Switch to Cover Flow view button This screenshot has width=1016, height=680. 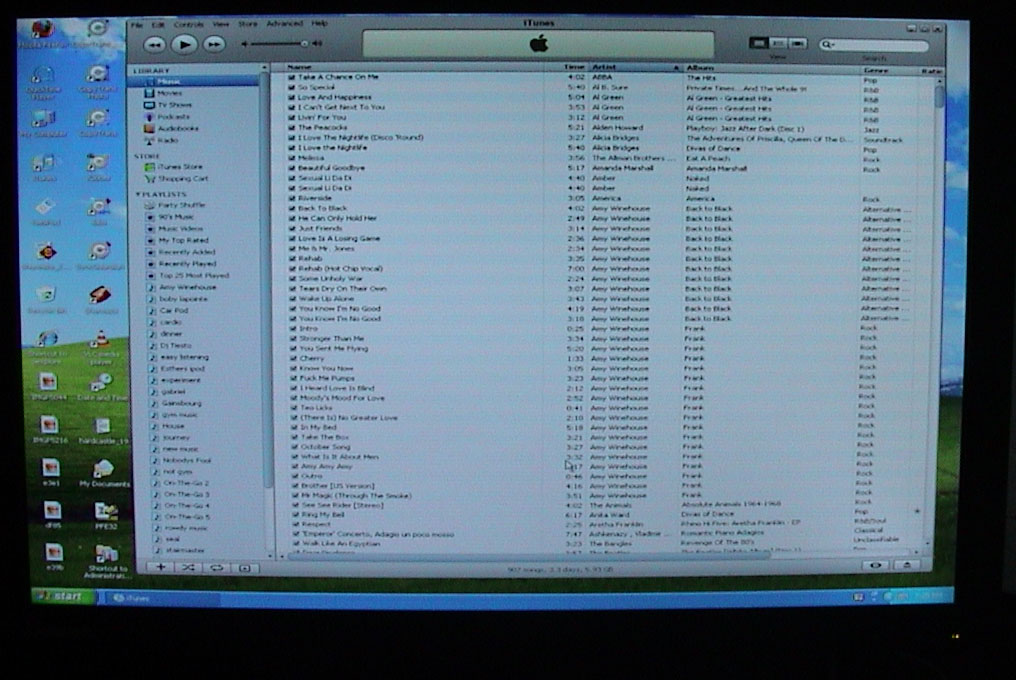[x=798, y=43]
